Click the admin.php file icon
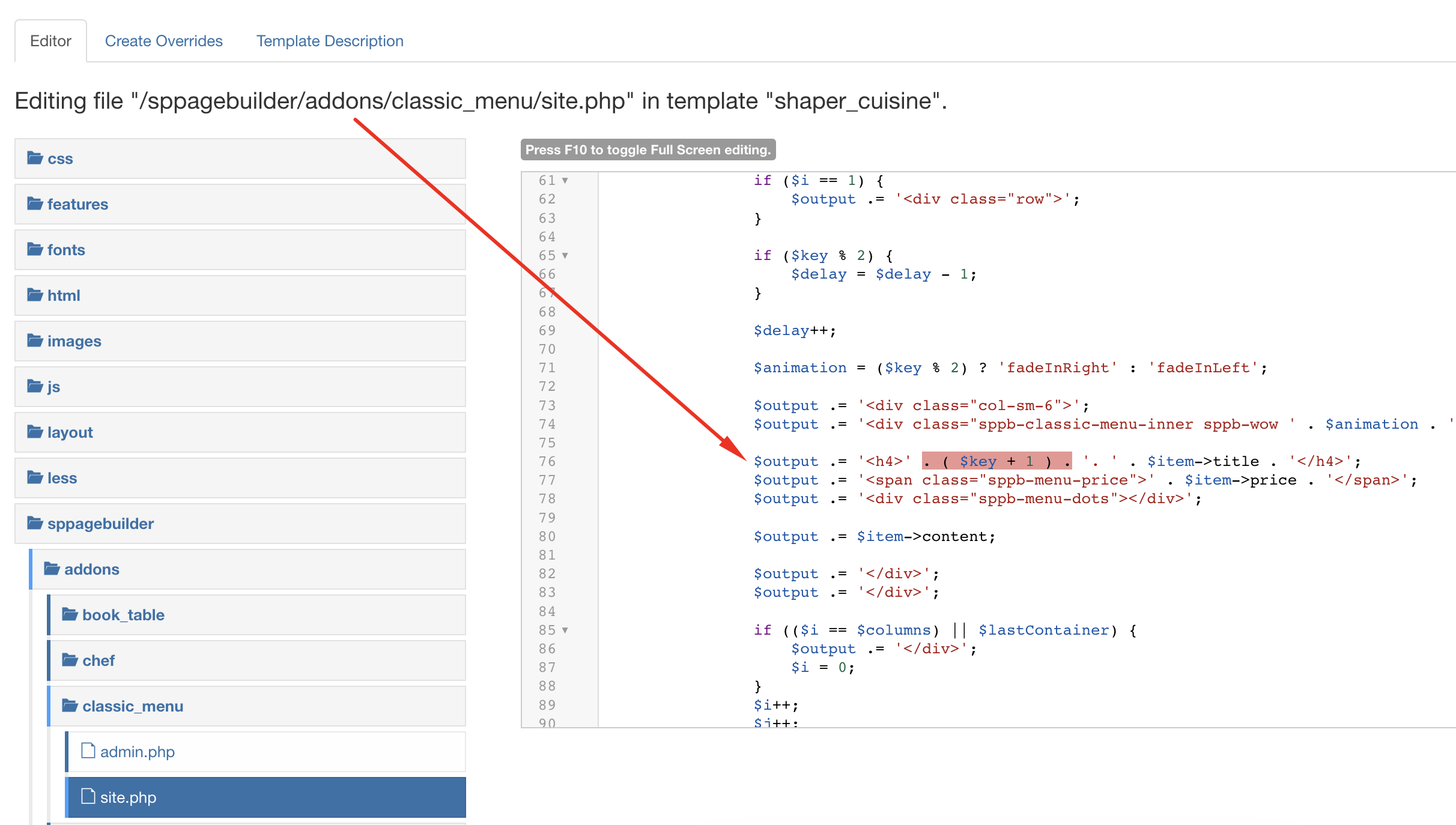 pos(88,751)
